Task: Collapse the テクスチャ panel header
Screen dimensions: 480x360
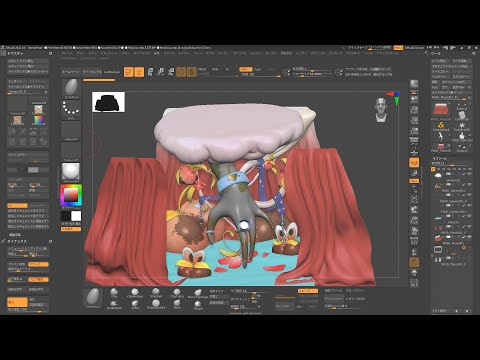Action: [15, 53]
